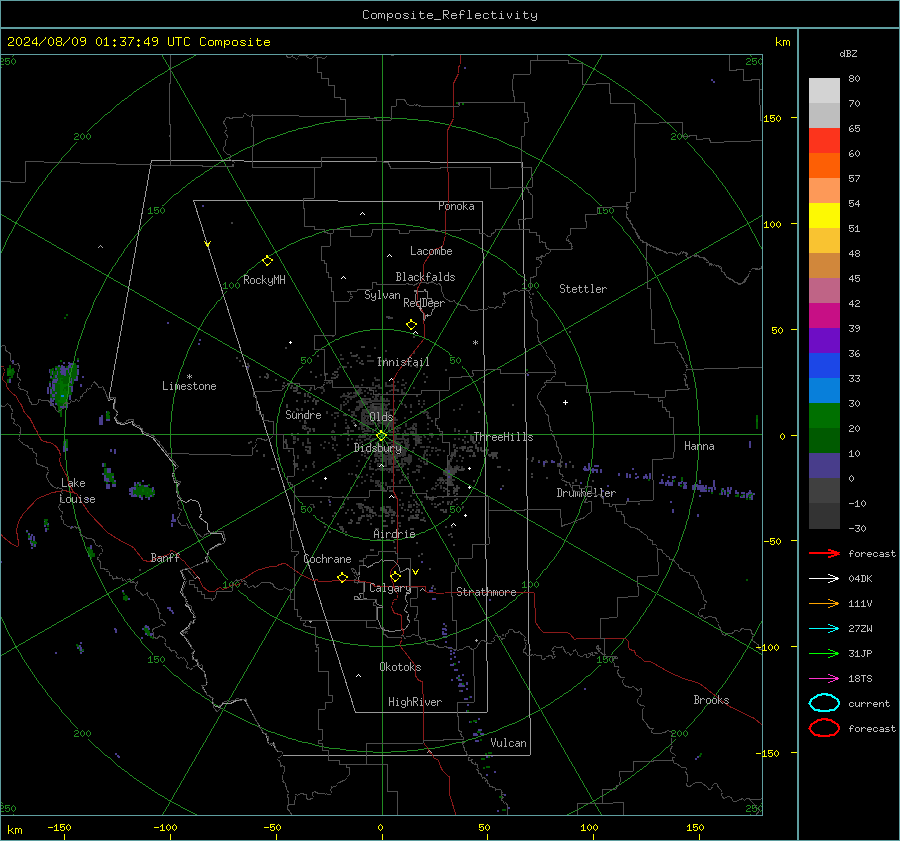900x841 pixels.
Task: Select the Didsbury label
Action: click(378, 448)
